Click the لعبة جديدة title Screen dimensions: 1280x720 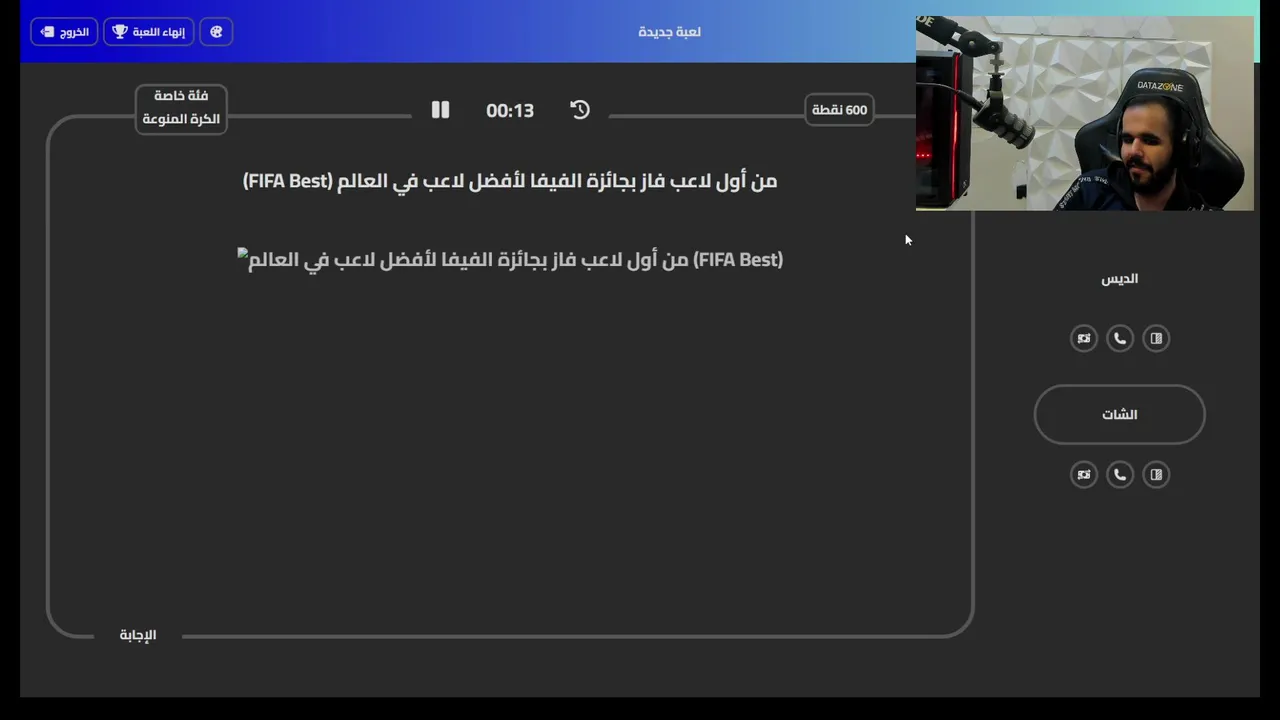(669, 32)
